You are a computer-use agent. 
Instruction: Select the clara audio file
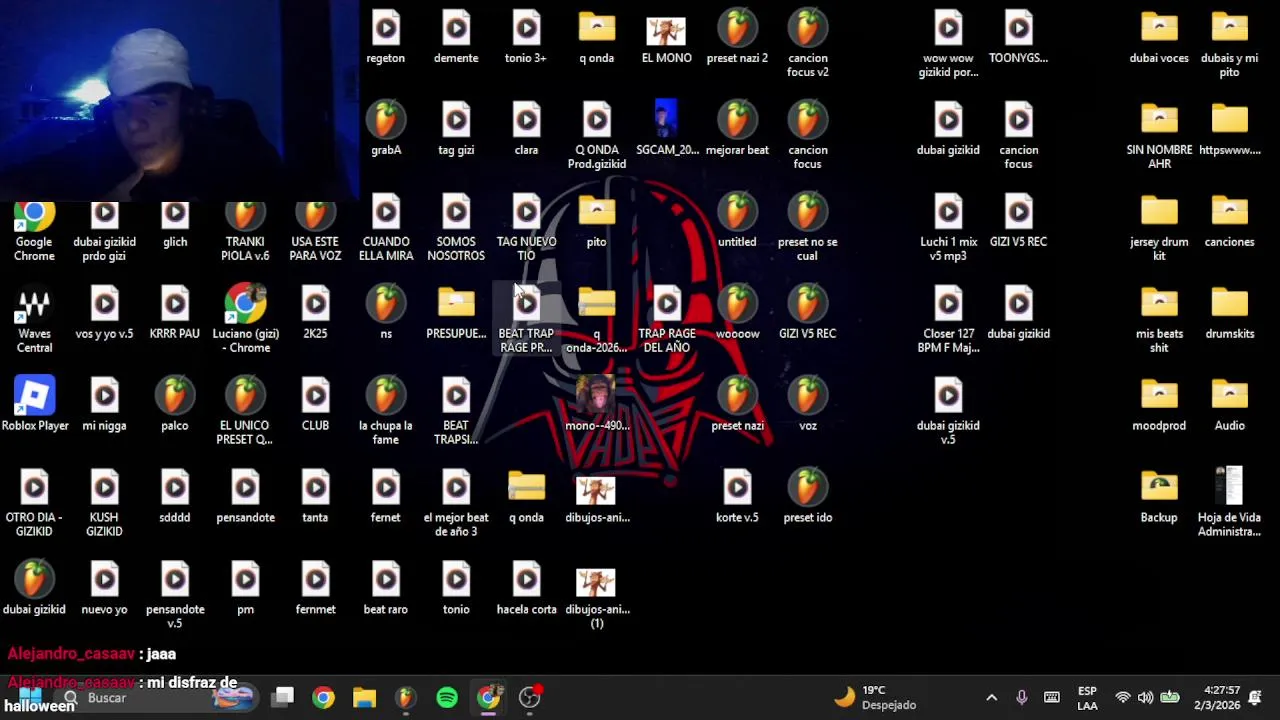(x=526, y=130)
